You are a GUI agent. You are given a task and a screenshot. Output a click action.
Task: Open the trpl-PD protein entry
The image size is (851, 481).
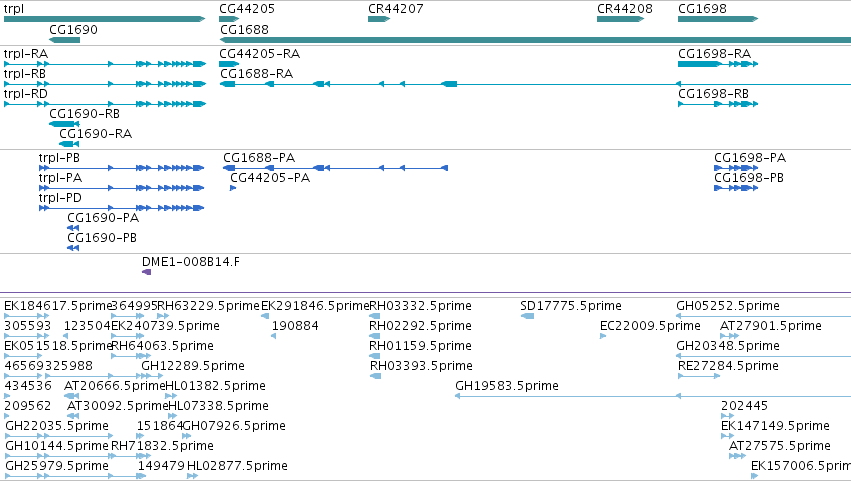(122, 208)
